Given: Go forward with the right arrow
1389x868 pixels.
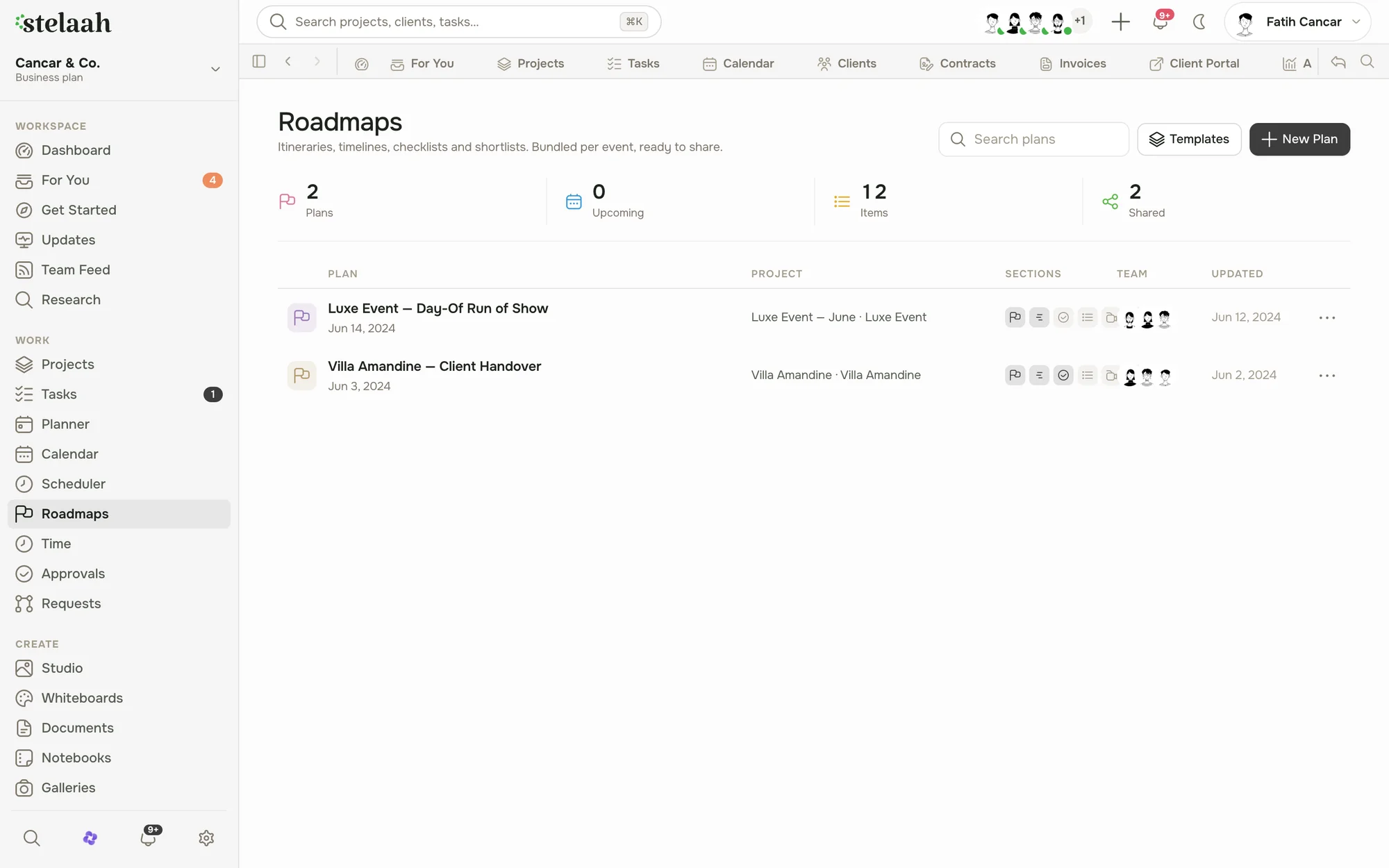Looking at the screenshot, I should point(317,62).
